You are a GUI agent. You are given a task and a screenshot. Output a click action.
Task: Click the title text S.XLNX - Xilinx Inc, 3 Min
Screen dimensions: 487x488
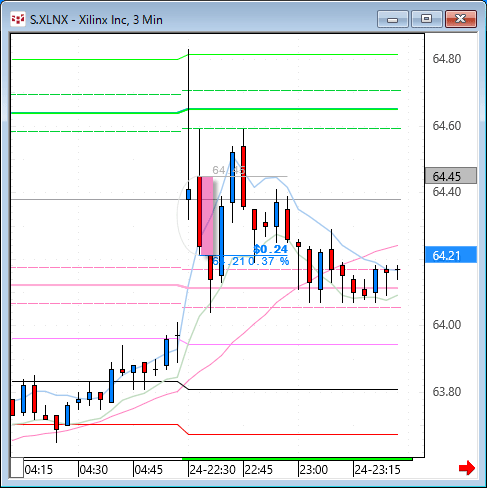coord(96,20)
